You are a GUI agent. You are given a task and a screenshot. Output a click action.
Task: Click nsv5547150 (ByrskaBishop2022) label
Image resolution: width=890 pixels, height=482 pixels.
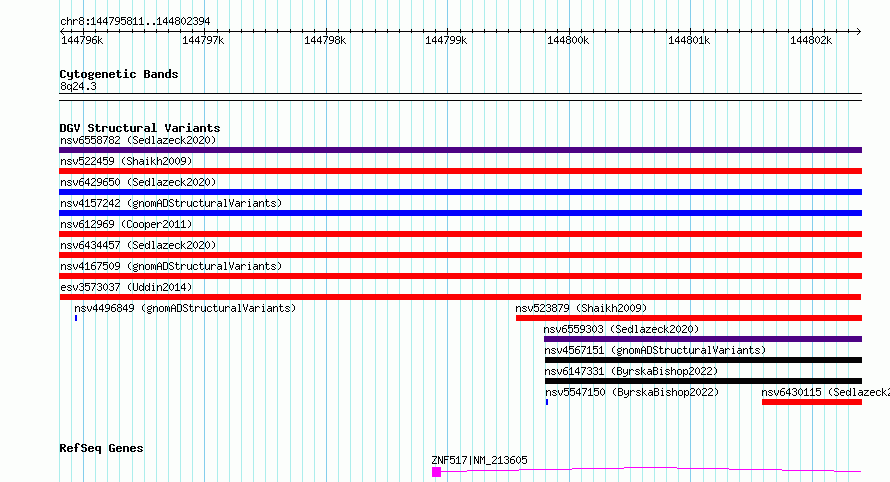point(632,392)
